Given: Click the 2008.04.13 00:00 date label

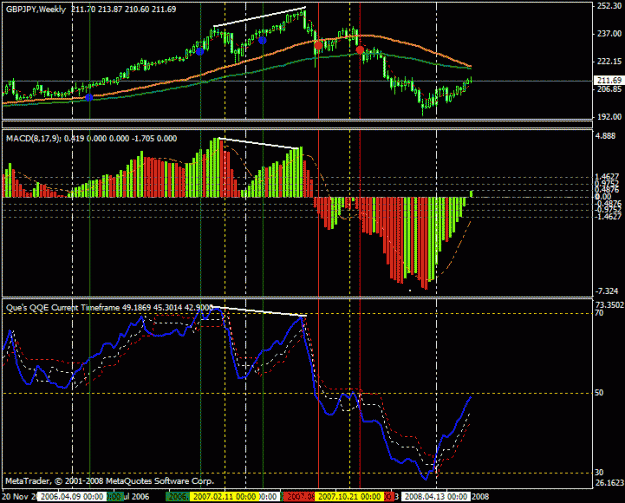Looking at the screenshot, I should pyautogui.click(x=436, y=497).
